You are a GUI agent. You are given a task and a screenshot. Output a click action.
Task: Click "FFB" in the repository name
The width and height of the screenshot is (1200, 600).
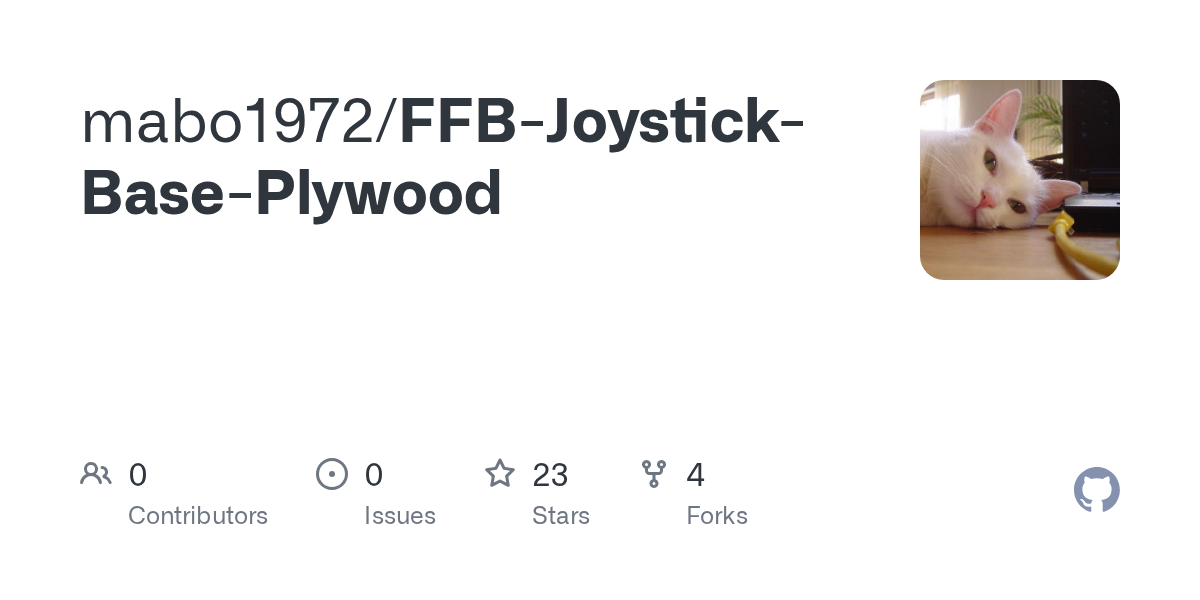point(459,123)
